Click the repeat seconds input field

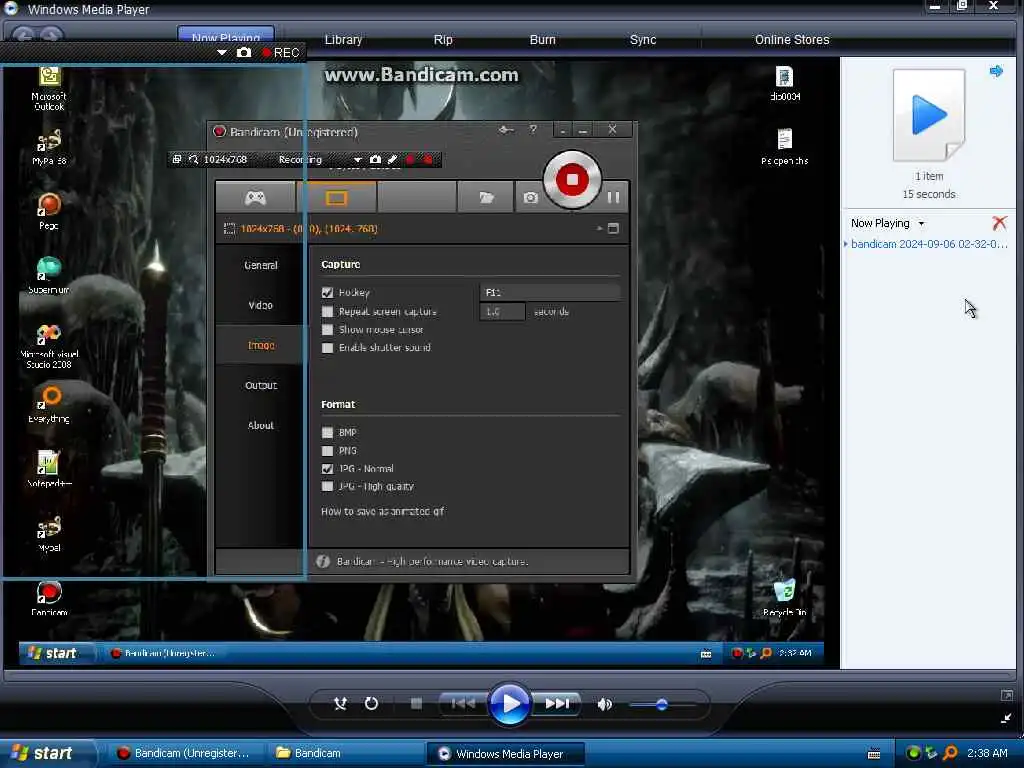tap(502, 312)
